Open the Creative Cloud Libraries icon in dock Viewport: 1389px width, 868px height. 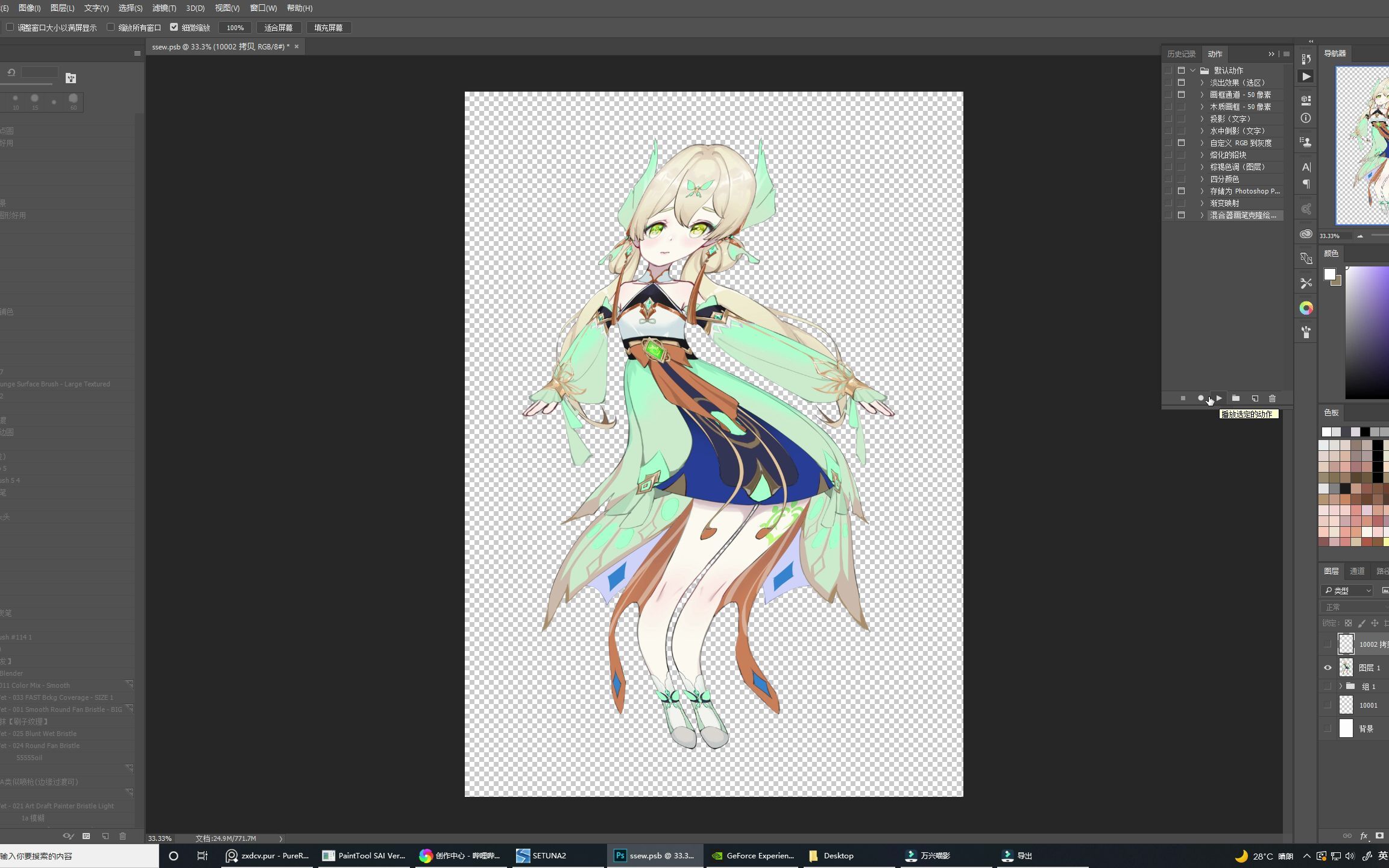[1306, 234]
